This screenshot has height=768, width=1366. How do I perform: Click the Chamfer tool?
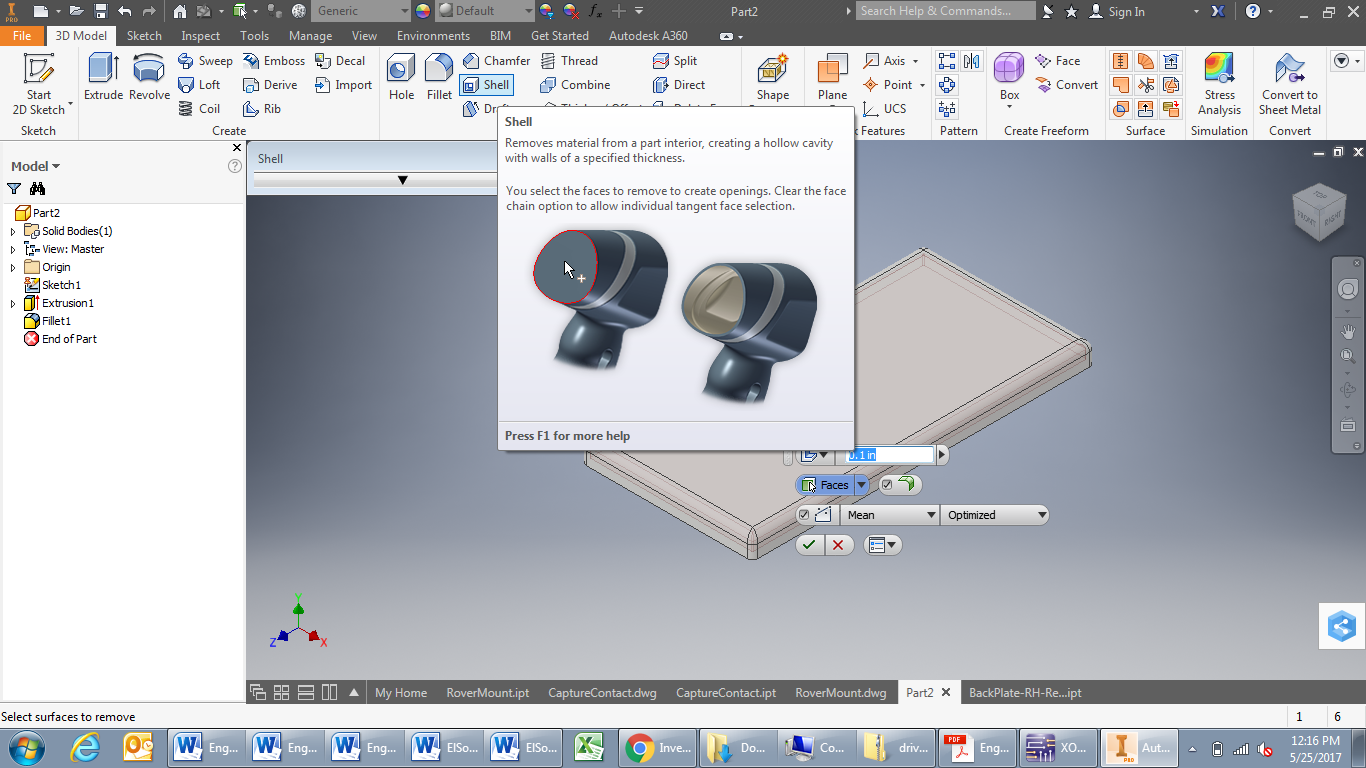point(497,61)
